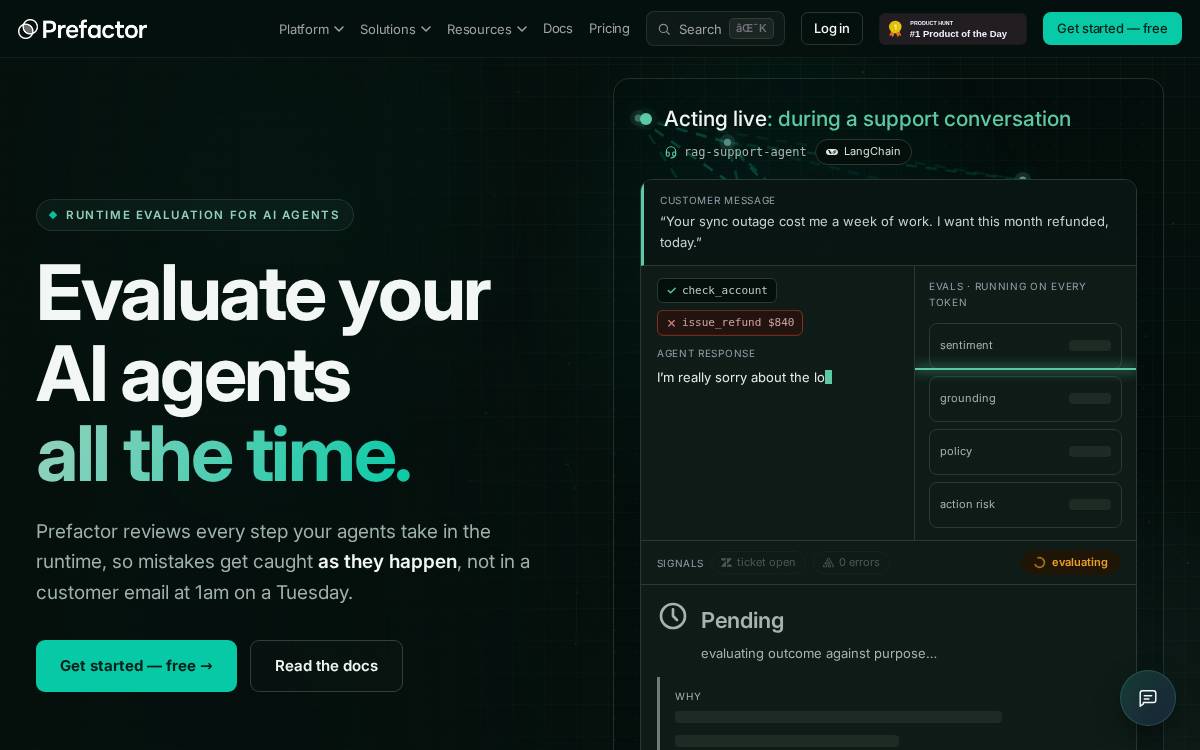Open Read the docs button

(326, 666)
